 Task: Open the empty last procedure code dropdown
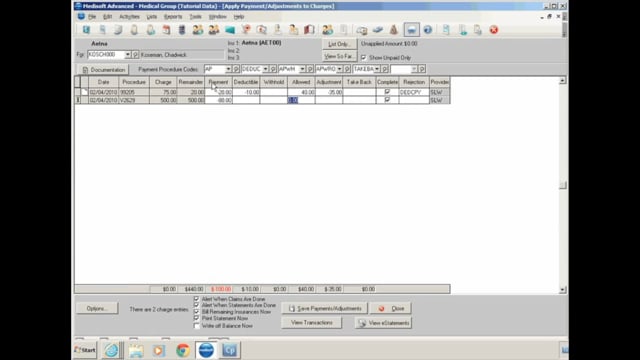pyautogui.click(x=414, y=69)
